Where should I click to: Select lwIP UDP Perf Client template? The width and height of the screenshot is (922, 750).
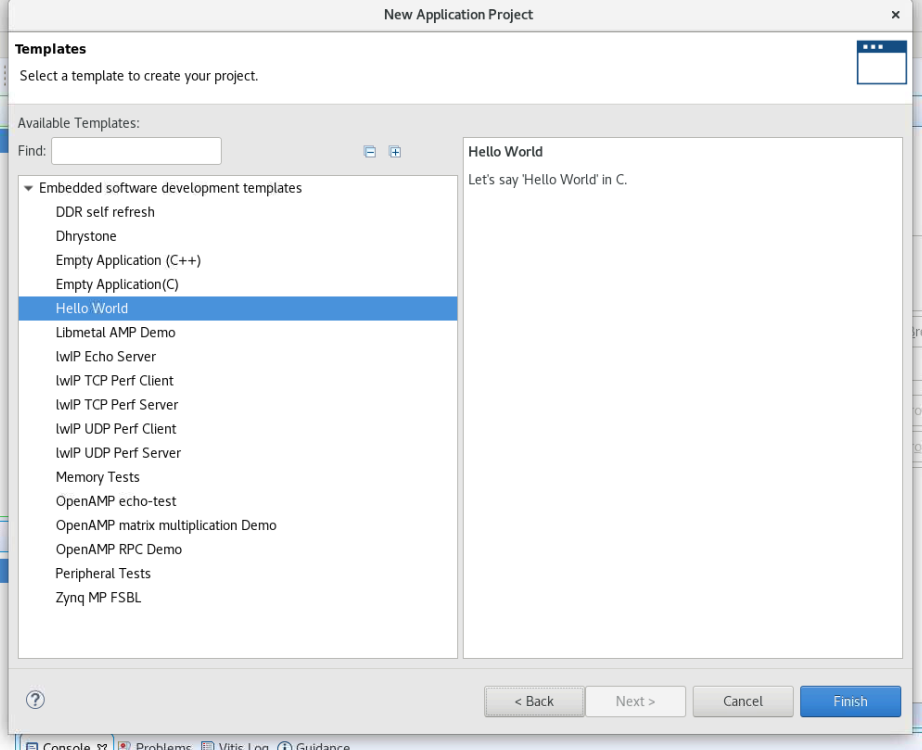tap(116, 428)
